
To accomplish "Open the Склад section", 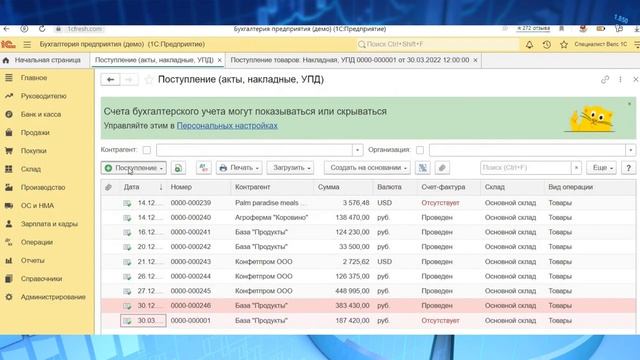I will [31, 169].
